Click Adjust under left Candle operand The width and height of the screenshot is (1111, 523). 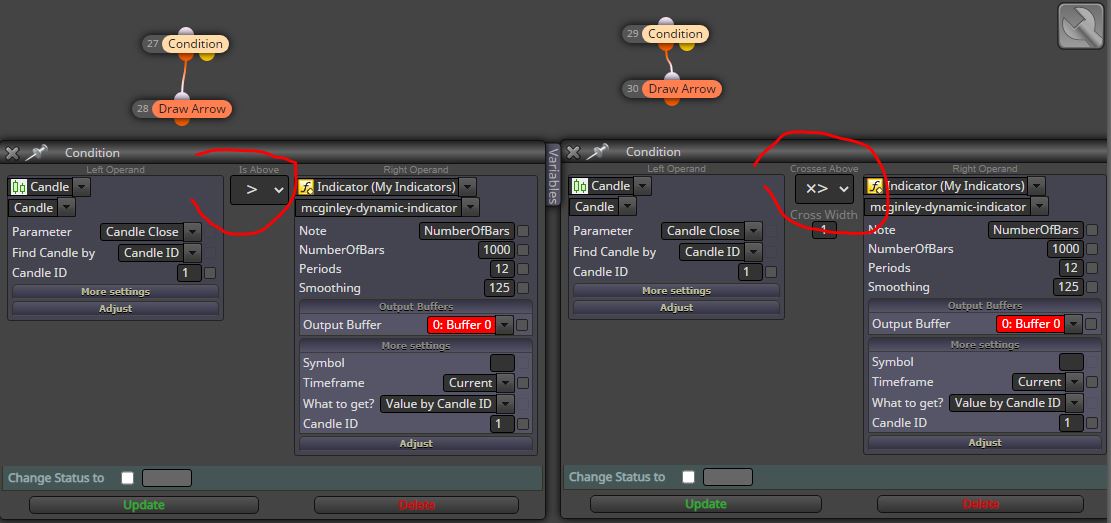click(115, 309)
